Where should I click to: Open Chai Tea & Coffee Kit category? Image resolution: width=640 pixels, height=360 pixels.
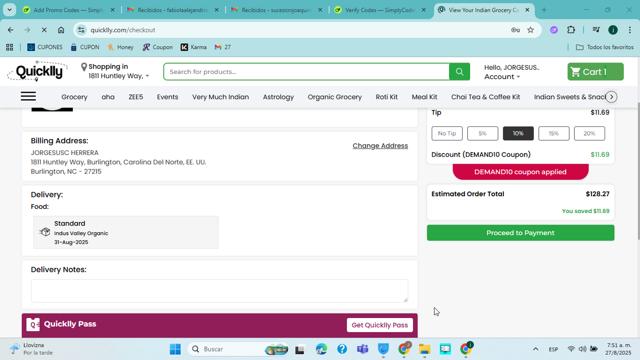click(x=485, y=97)
